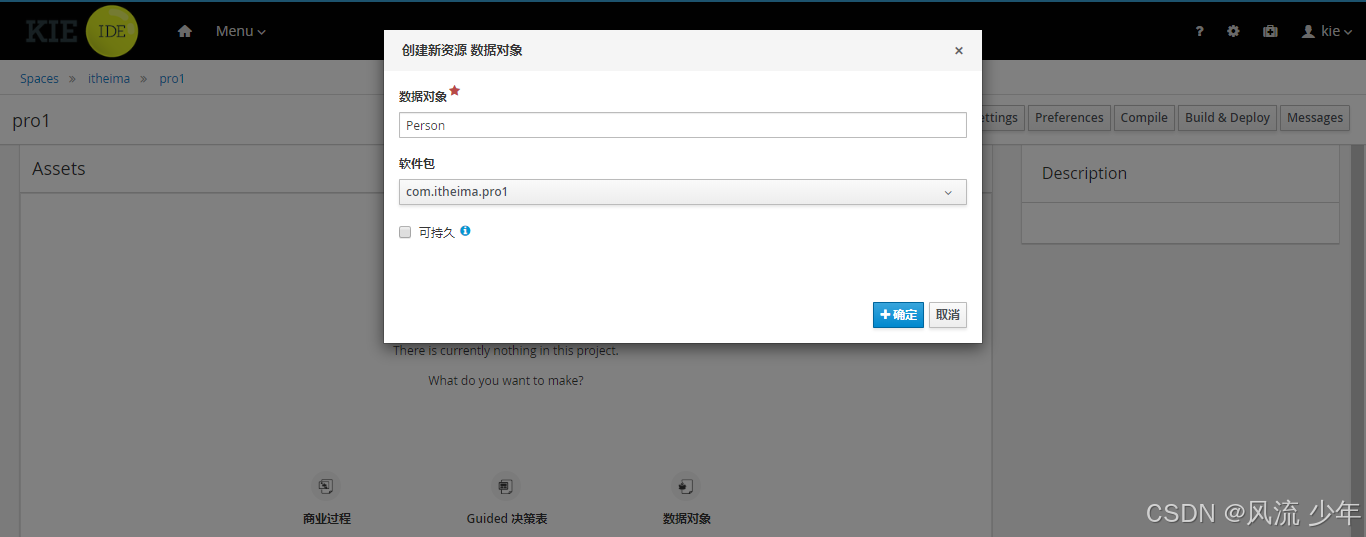This screenshot has height=537, width=1366.
Task: Click the 商业过程 asset icon
Action: 325,487
